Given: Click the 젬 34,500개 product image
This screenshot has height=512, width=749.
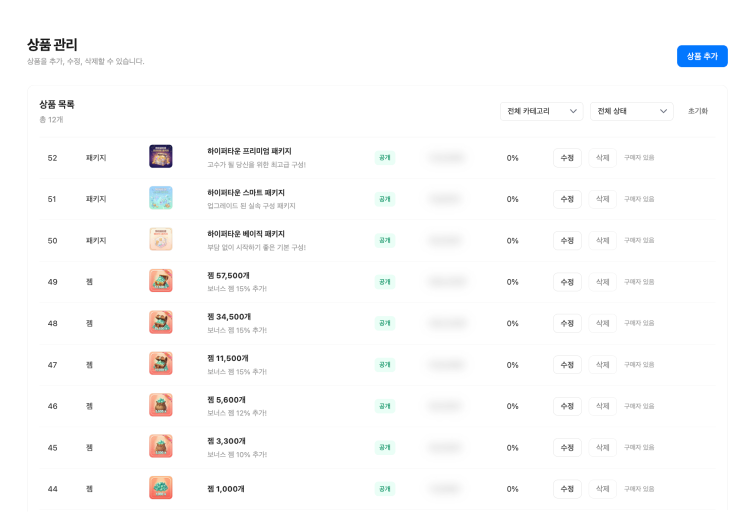Looking at the screenshot, I should coord(160,322).
